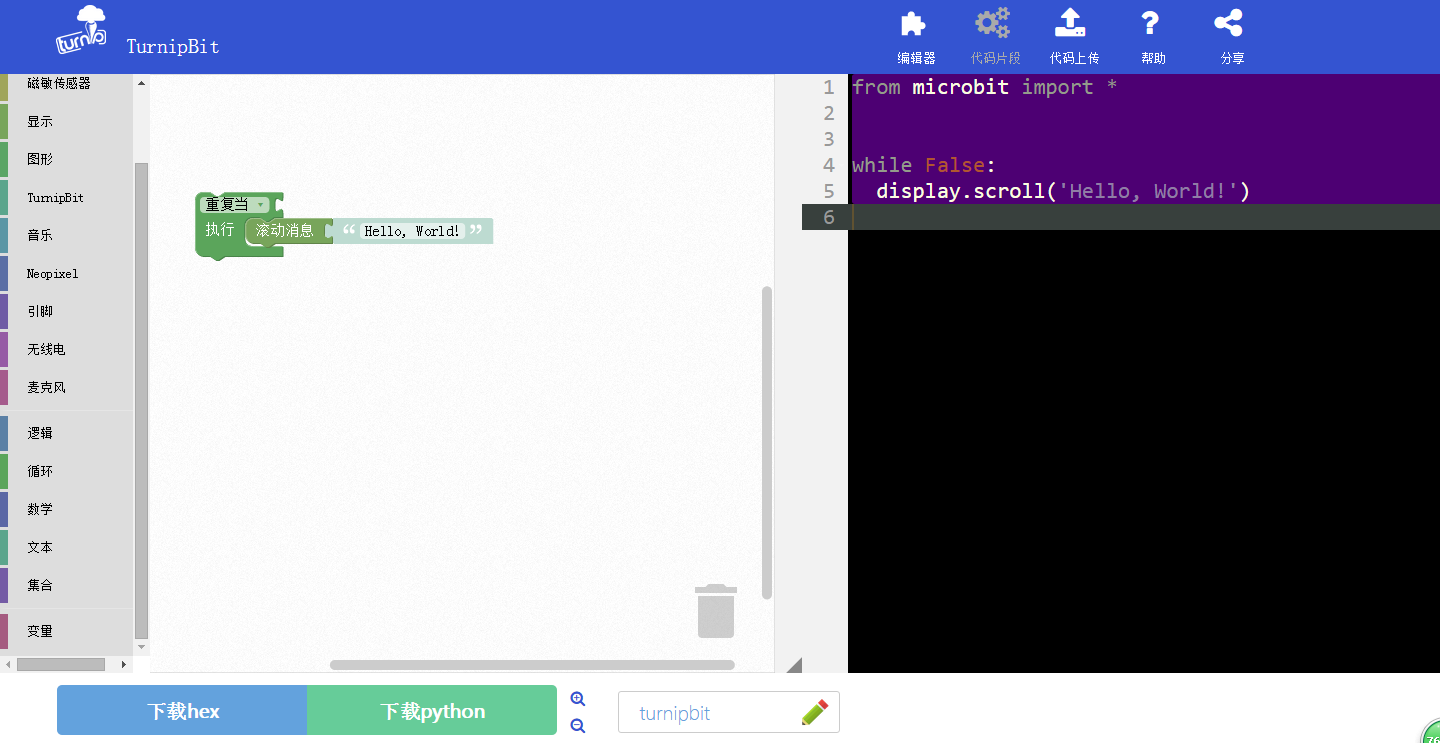
Task: Open the 文本 category
Action: (66, 548)
